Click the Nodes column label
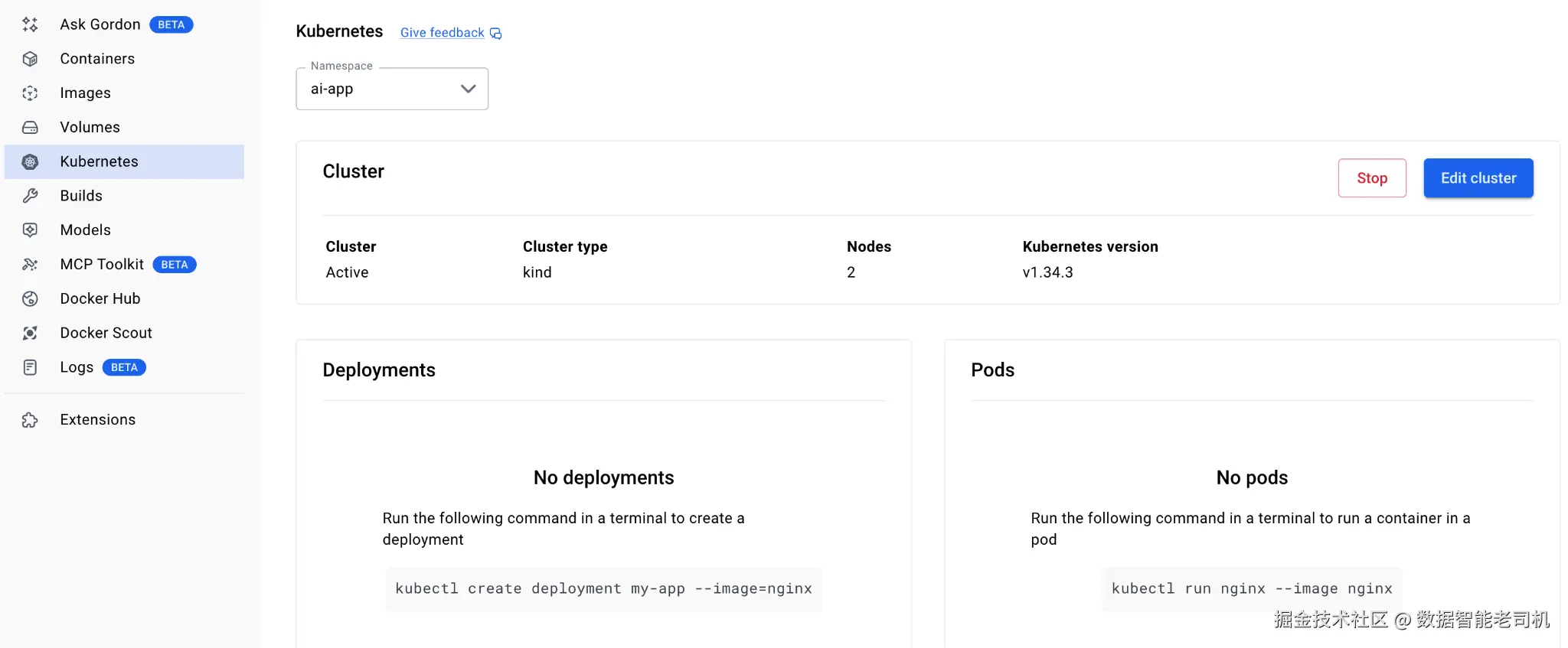1568x648 pixels. [869, 246]
